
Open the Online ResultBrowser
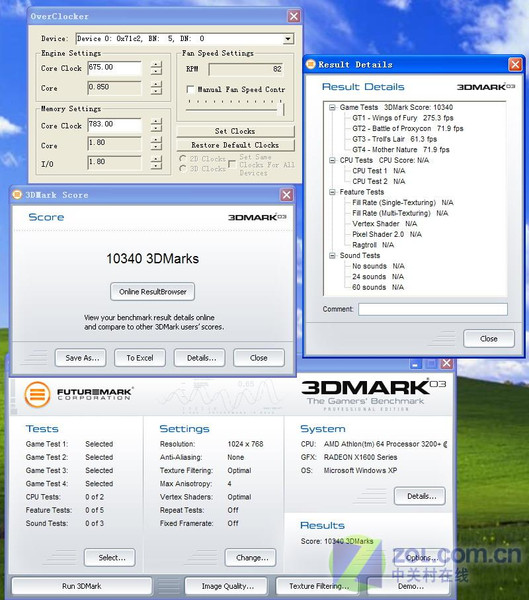point(152,292)
